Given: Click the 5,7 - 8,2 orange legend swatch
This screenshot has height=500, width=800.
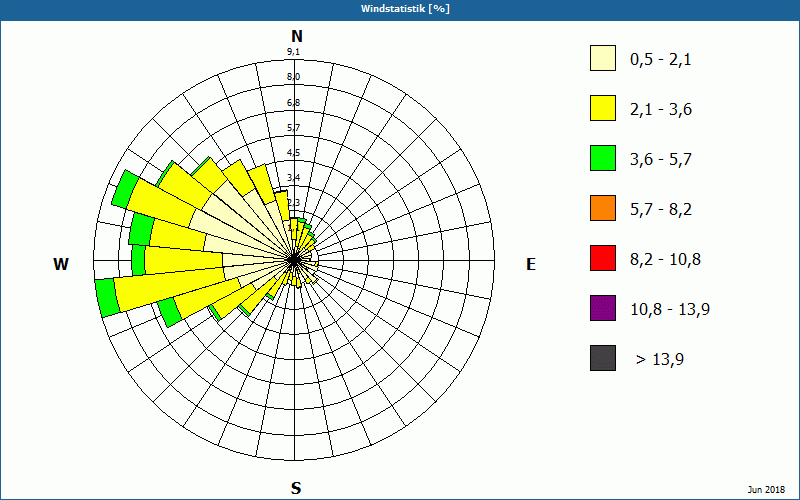Looking at the screenshot, I should pos(603,208).
